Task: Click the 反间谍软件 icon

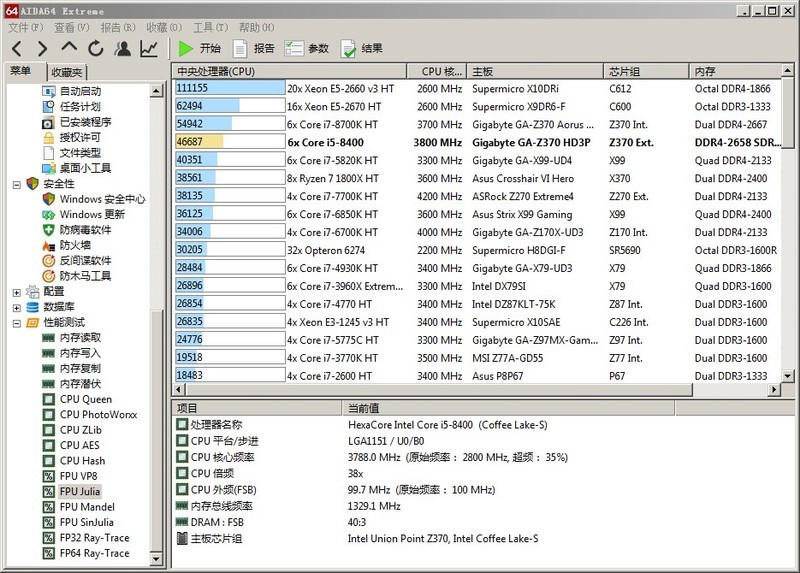Action: pos(48,261)
